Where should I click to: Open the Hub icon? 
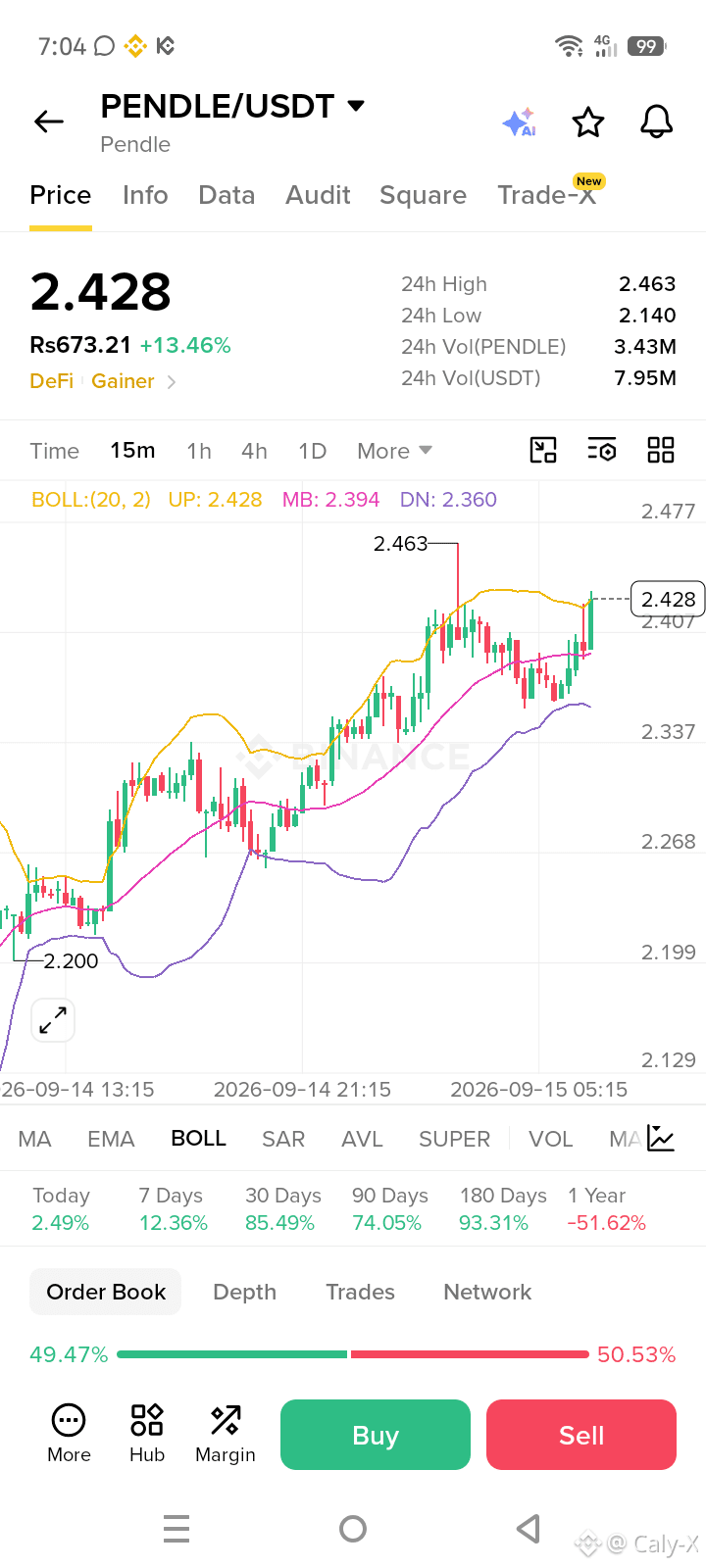147,1434
